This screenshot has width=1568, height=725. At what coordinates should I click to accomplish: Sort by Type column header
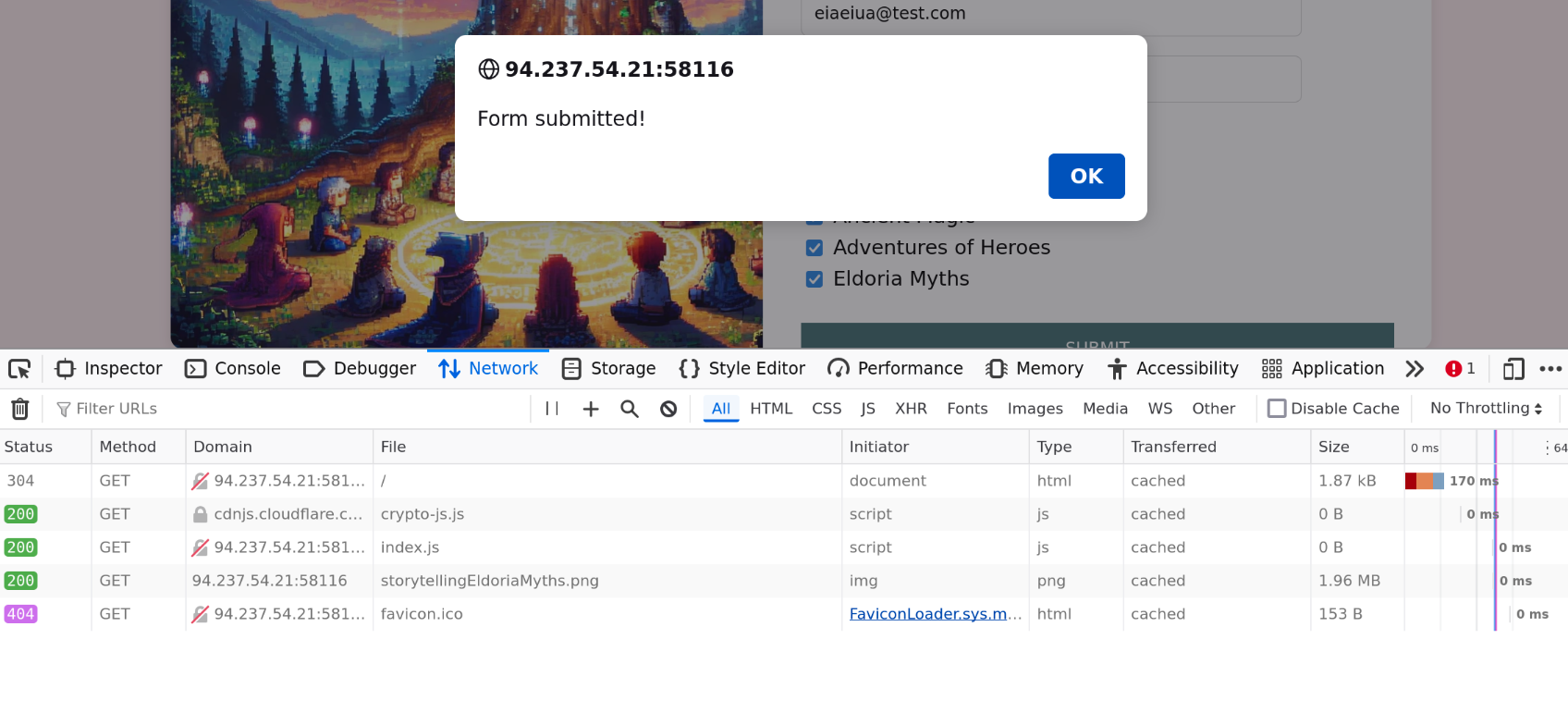coord(1076,447)
